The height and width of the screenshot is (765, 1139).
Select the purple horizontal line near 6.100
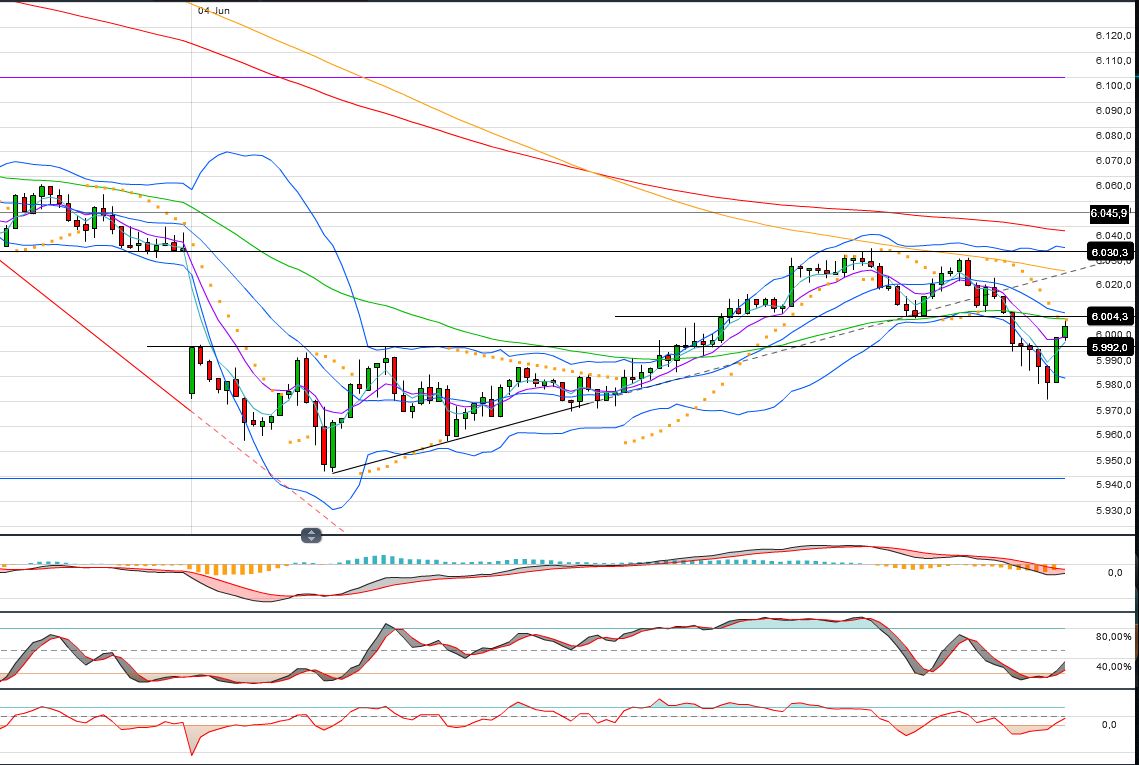click(x=532, y=77)
